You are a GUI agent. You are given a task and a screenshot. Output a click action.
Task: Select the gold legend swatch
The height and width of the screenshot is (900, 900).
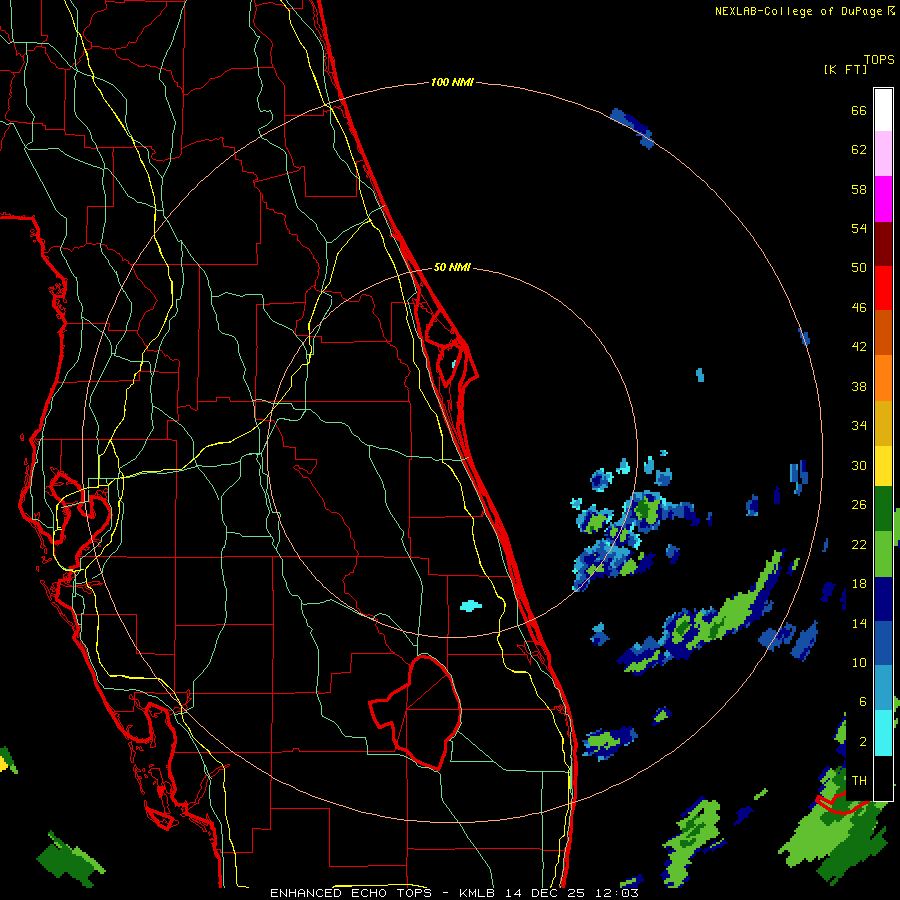coord(883,423)
